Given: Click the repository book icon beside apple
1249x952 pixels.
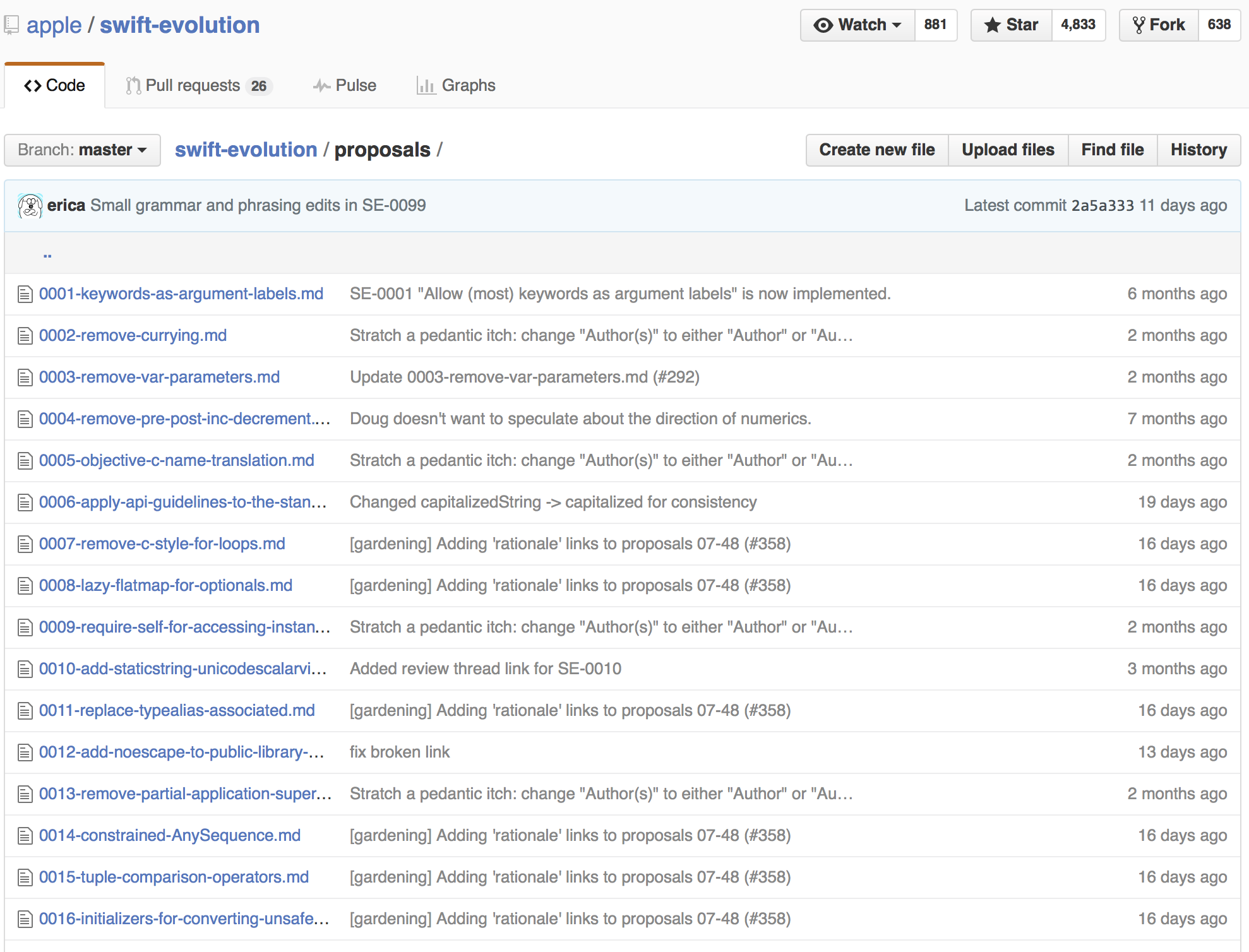Looking at the screenshot, I should [x=11, y=25].
